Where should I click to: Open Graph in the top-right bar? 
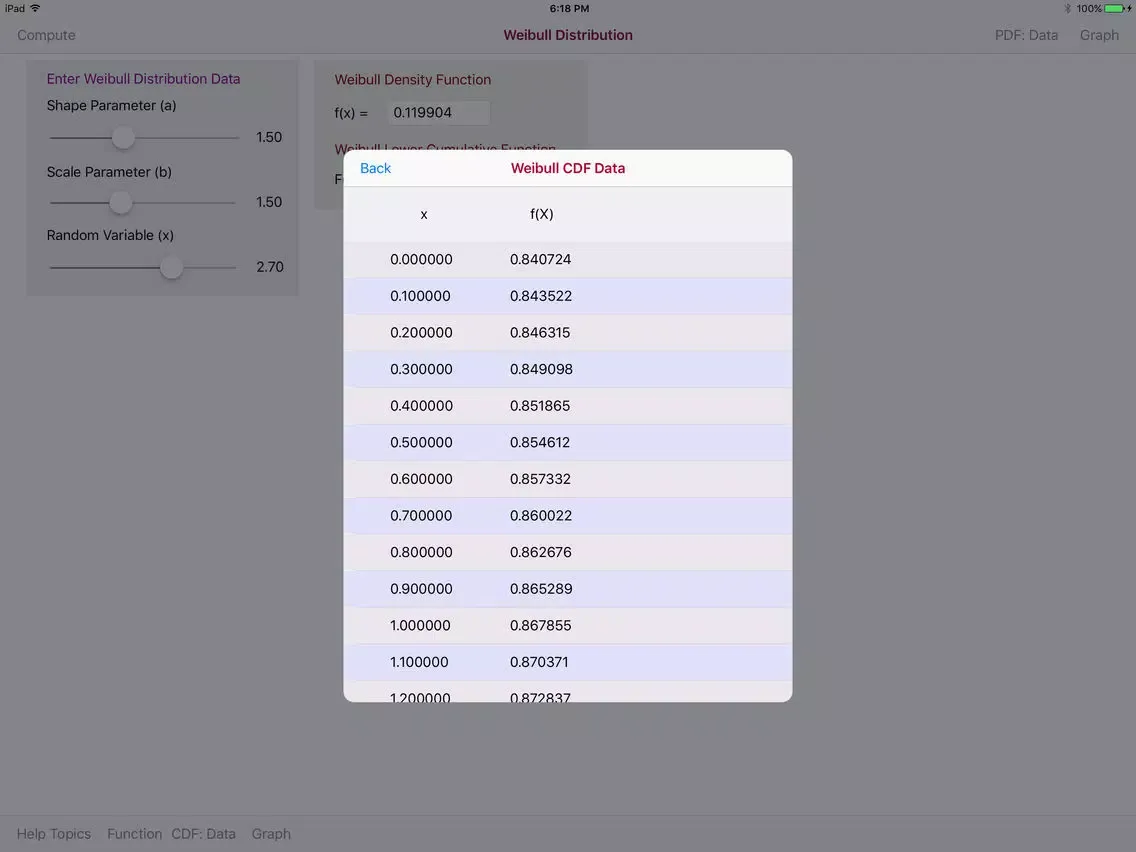(x=1099, y=35)
